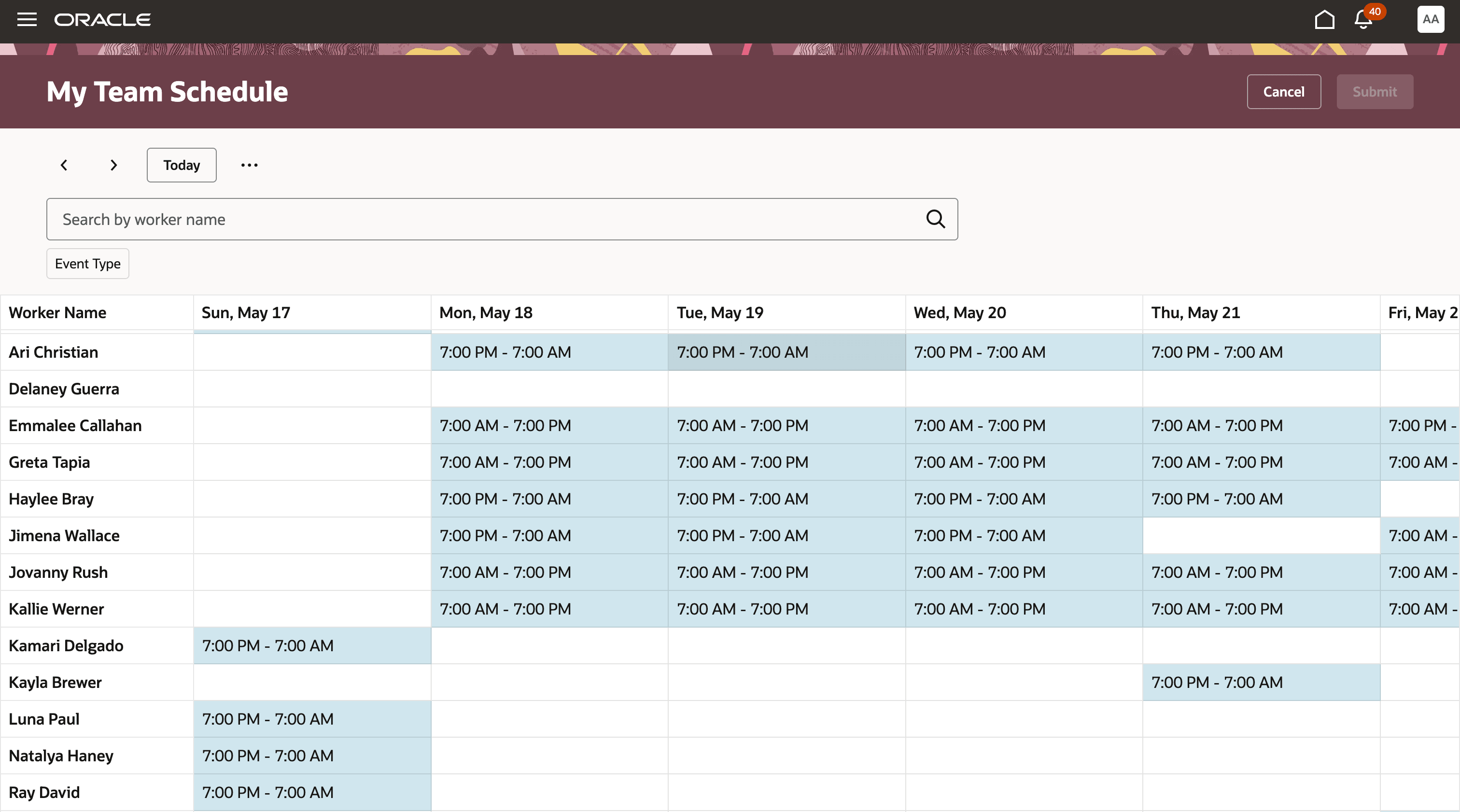1460x812 pixels.
Task: Go to previous week arrow
Action: pos(64,165)
